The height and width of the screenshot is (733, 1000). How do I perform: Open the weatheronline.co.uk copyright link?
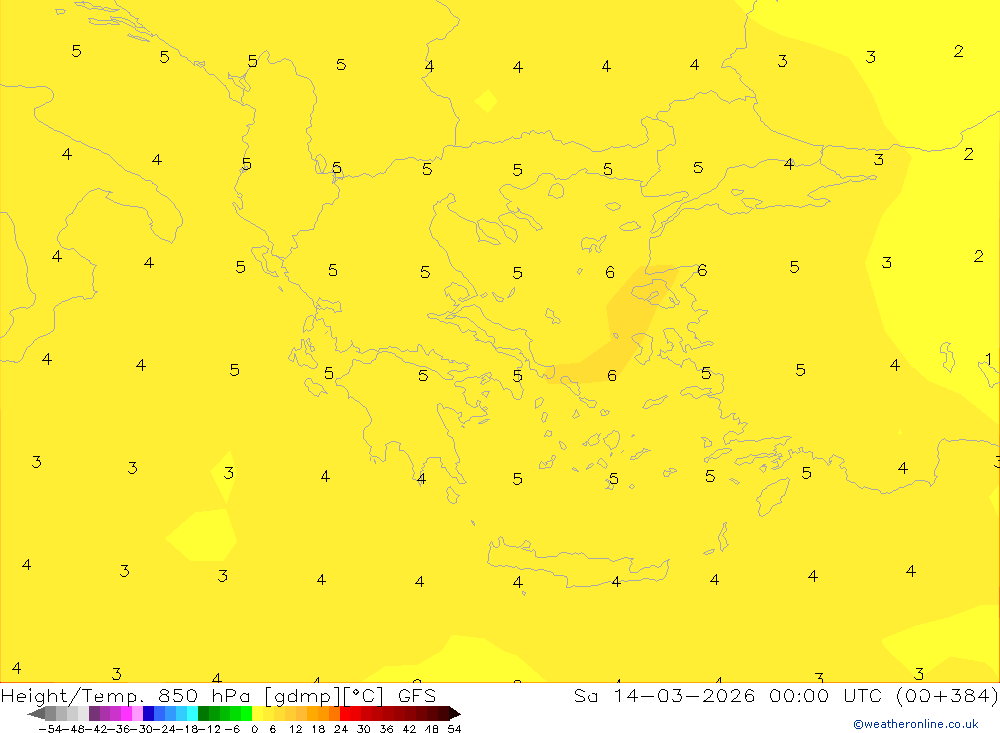pyautogui.click(x=915, y=724)
